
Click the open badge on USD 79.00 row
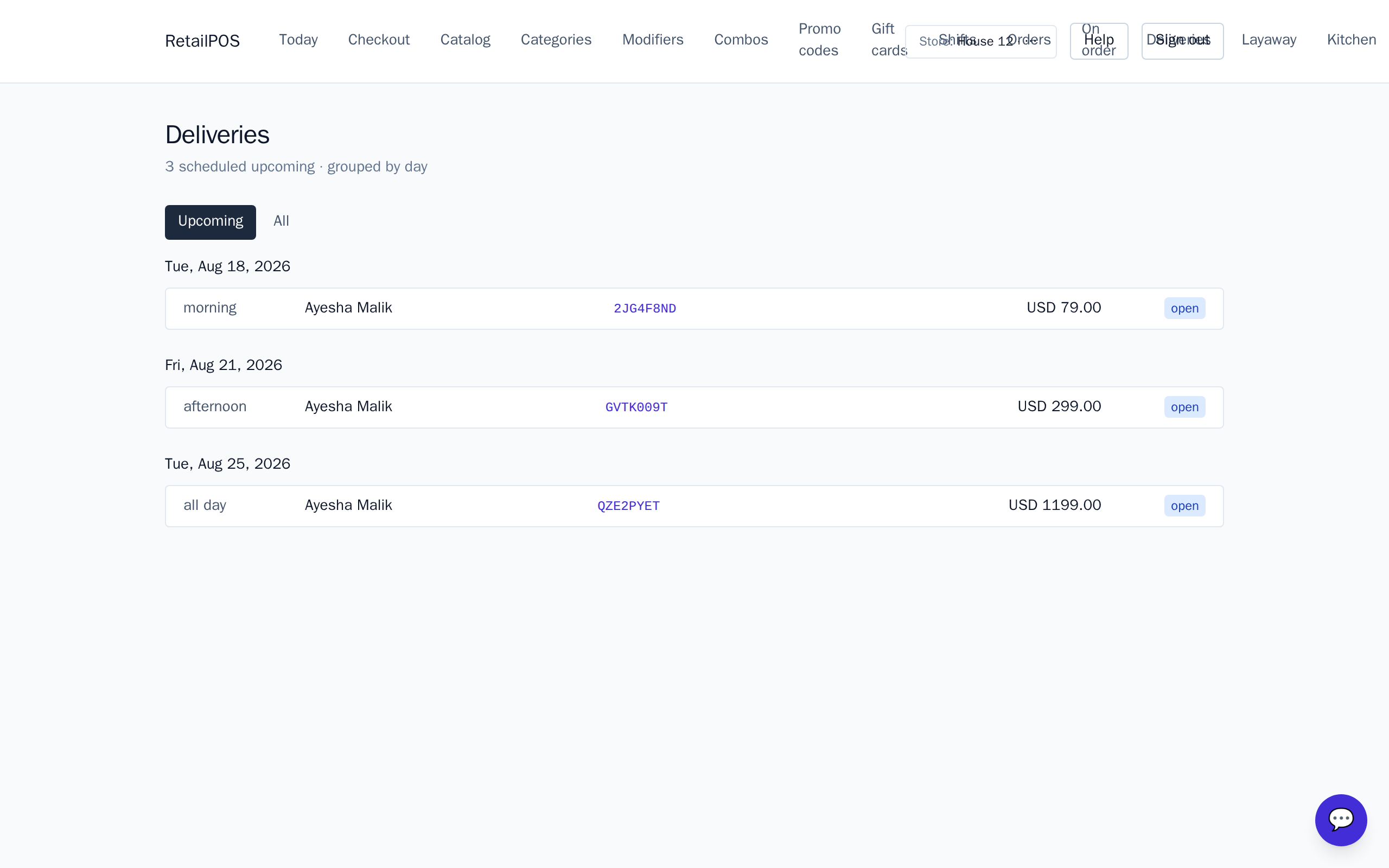[1184, 308]
